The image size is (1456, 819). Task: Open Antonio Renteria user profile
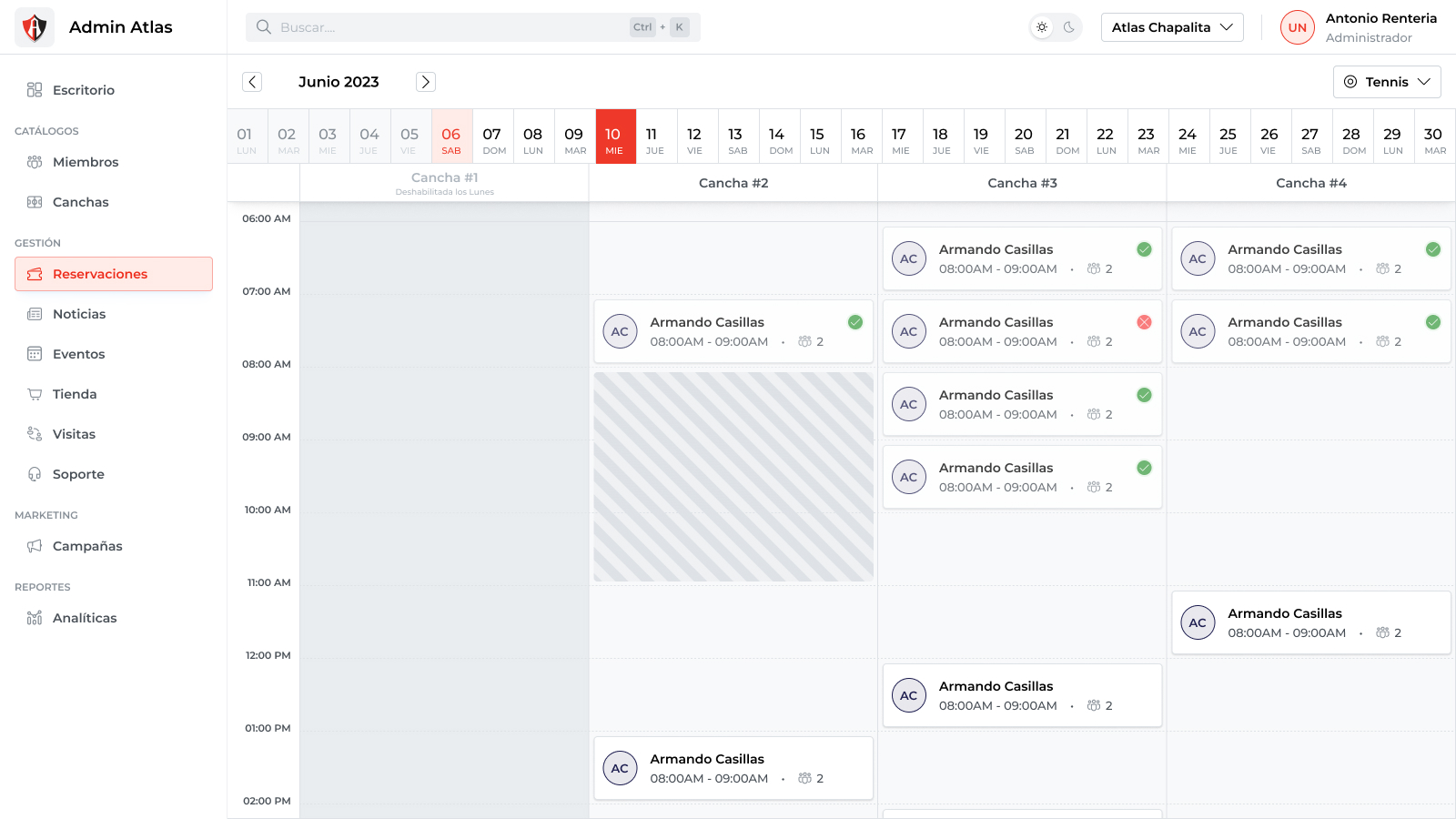point(1360,27)
